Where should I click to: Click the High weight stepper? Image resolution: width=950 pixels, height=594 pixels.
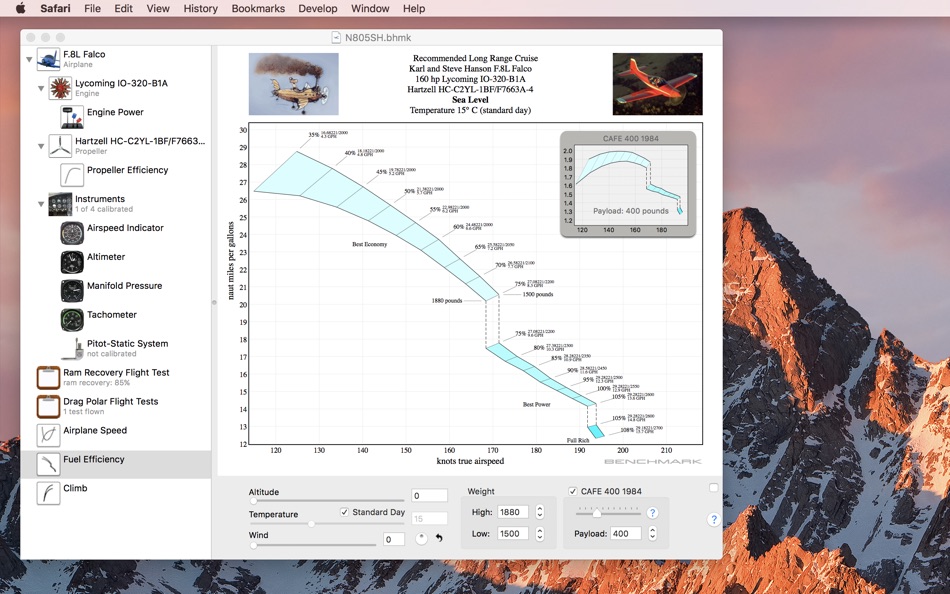point(539,512)
